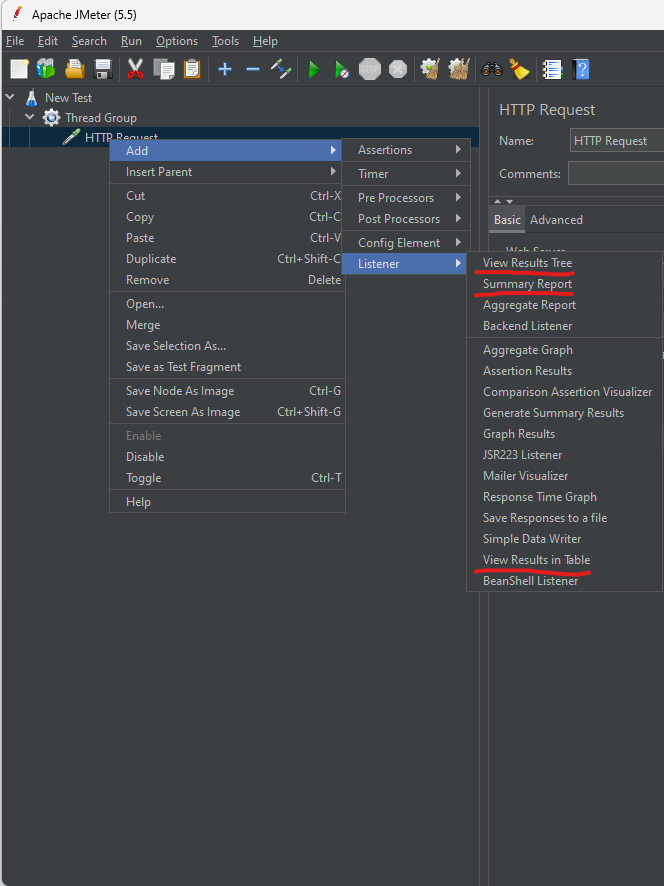Open the Help menu in menu bar
664x886 pixels.
265,41
